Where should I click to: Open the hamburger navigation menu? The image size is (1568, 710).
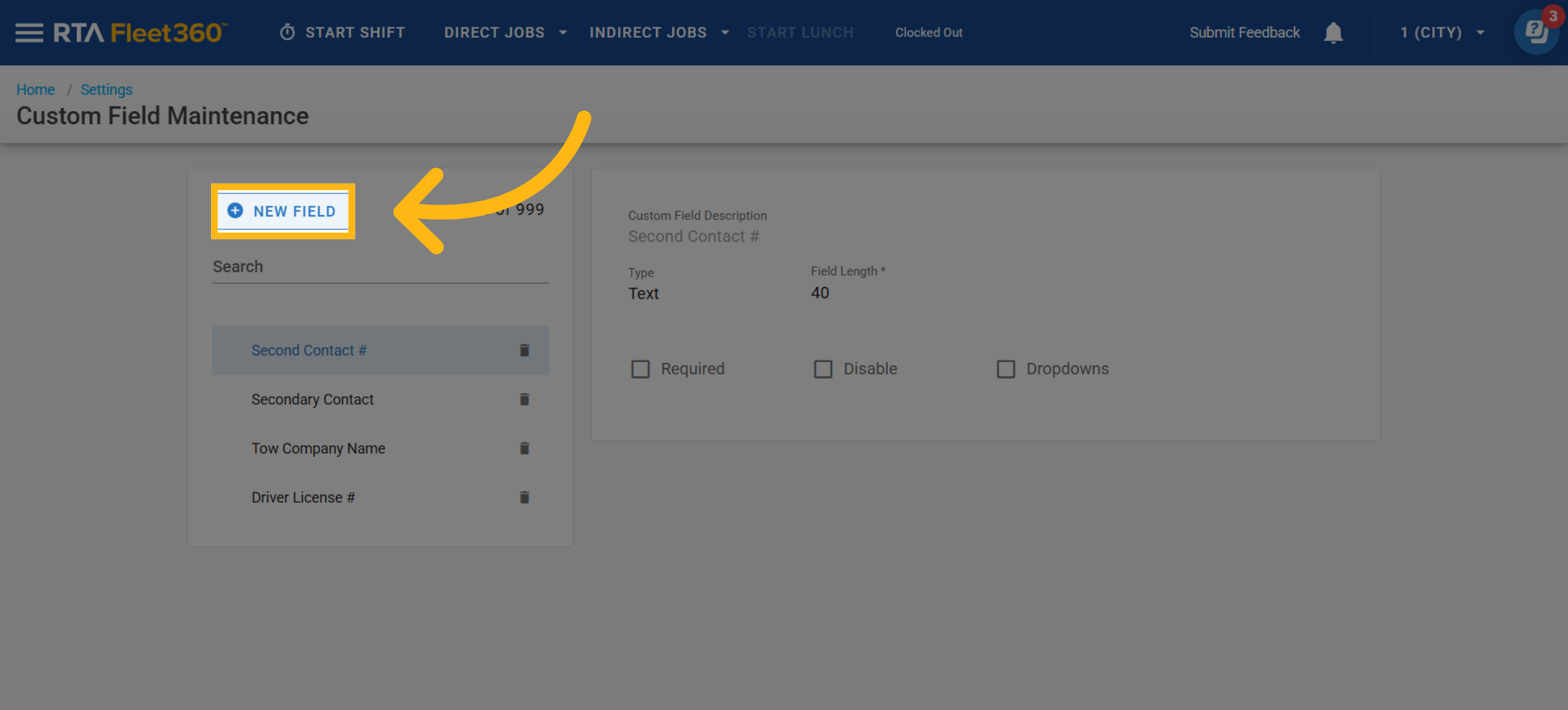pyautogui.click(x=29, y=33)
